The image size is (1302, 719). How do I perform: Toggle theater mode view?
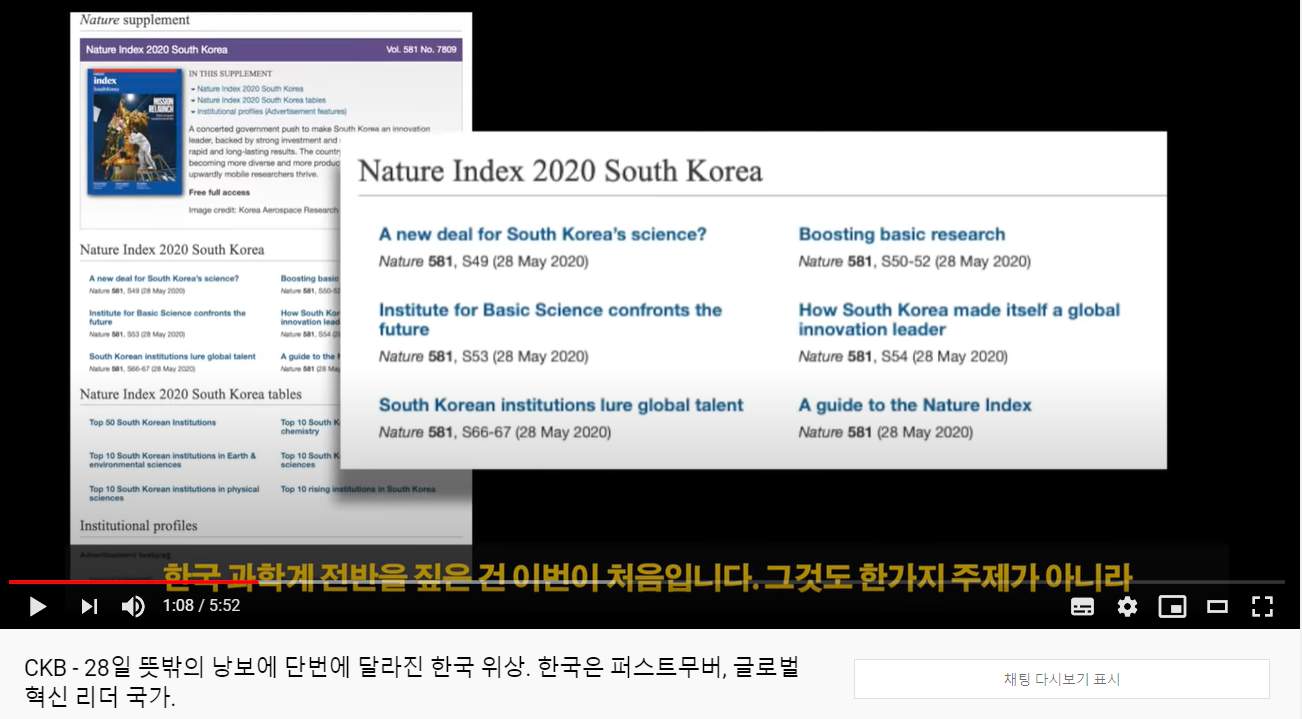tap(1217, 606)
